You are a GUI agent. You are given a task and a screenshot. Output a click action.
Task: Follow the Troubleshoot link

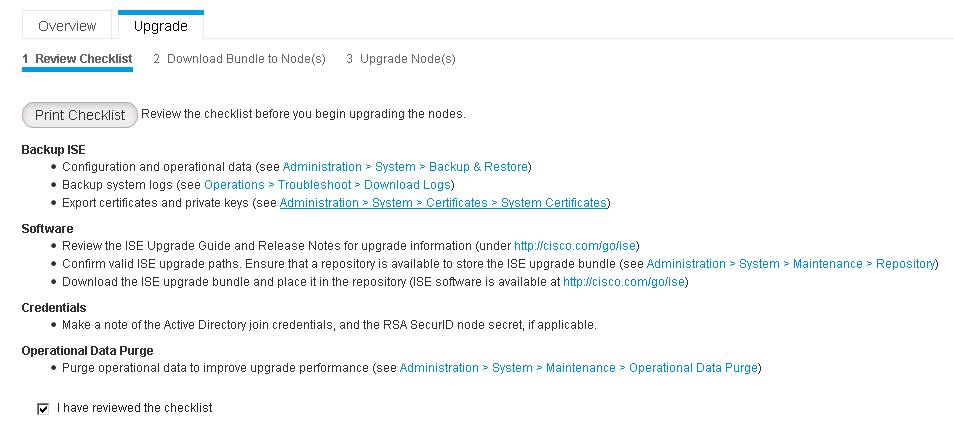point(314,185)
